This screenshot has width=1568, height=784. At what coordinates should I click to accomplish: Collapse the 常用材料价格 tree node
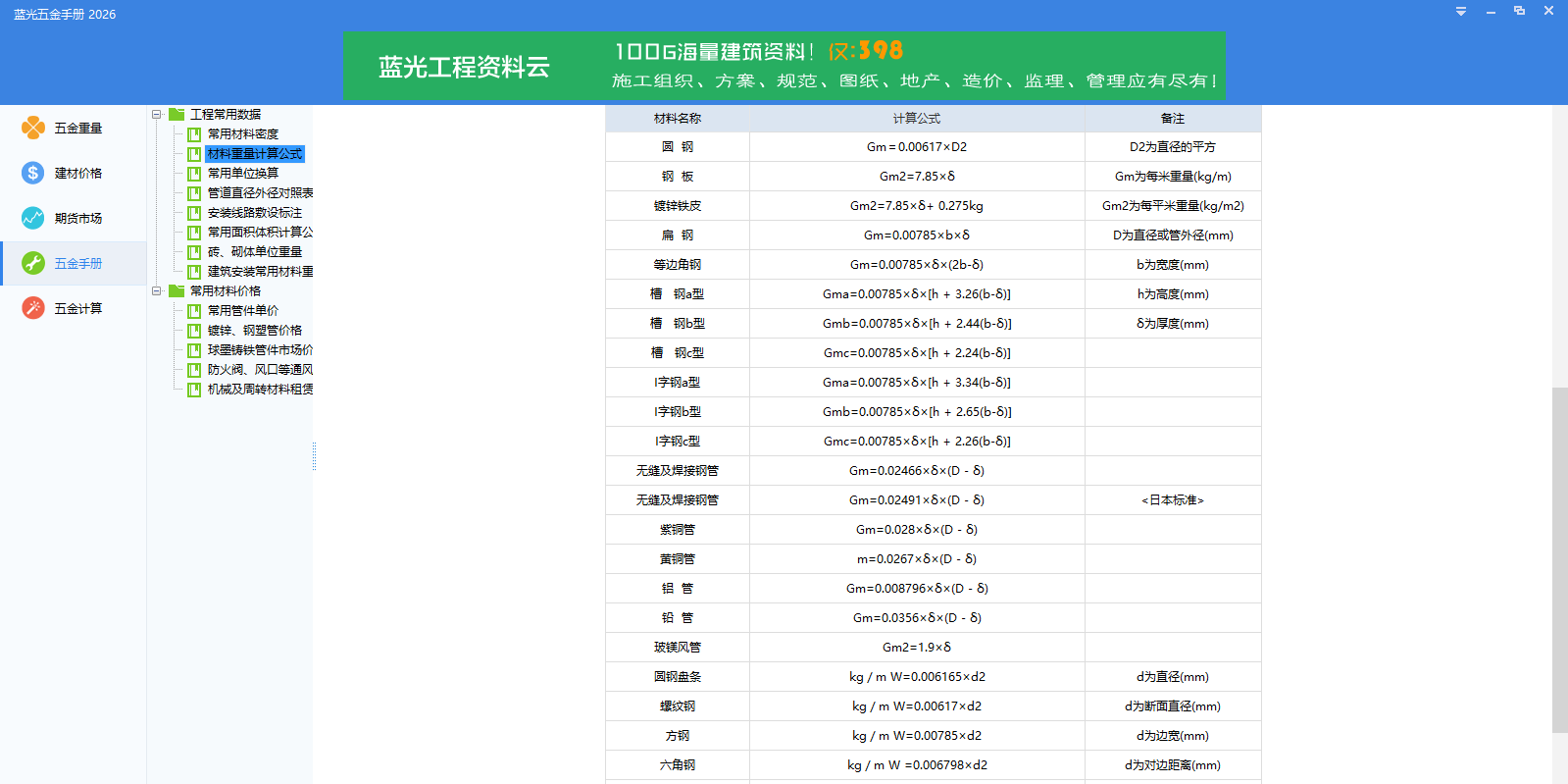[157, 291]
